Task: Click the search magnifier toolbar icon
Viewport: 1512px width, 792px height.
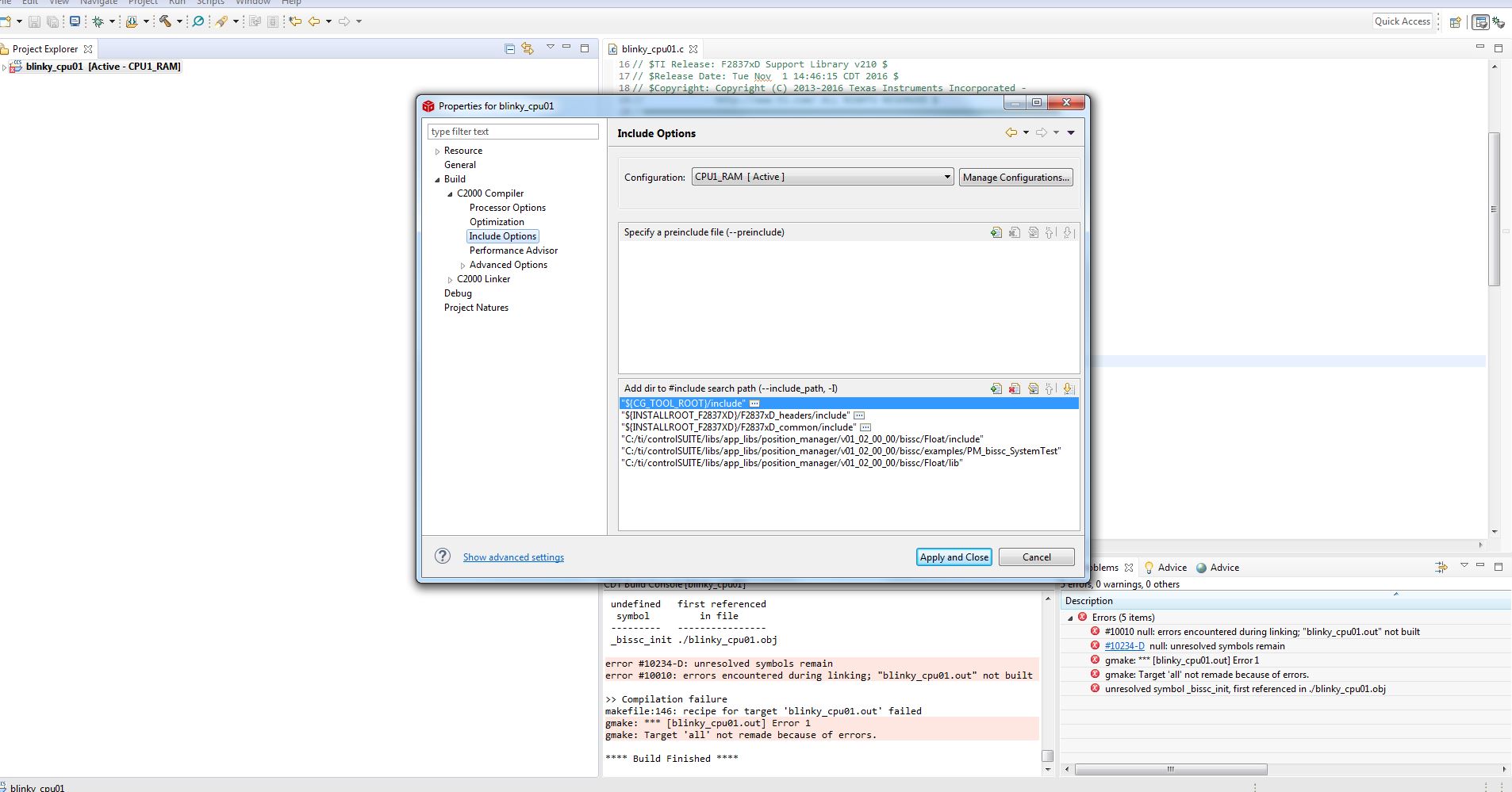Action: pyautogui.click(x=198, y=21)
